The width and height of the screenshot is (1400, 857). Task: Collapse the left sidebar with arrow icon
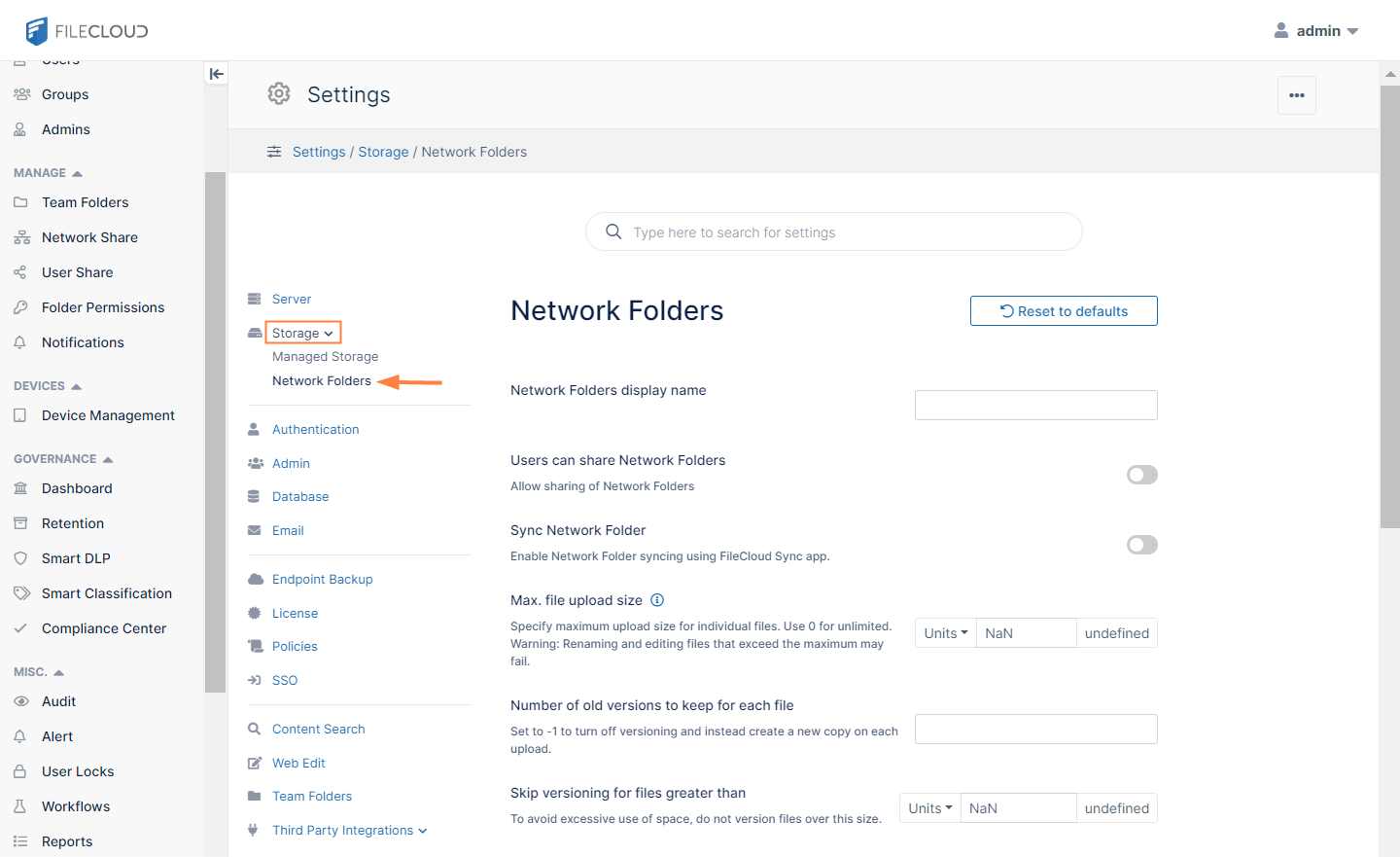coord(216,74)
